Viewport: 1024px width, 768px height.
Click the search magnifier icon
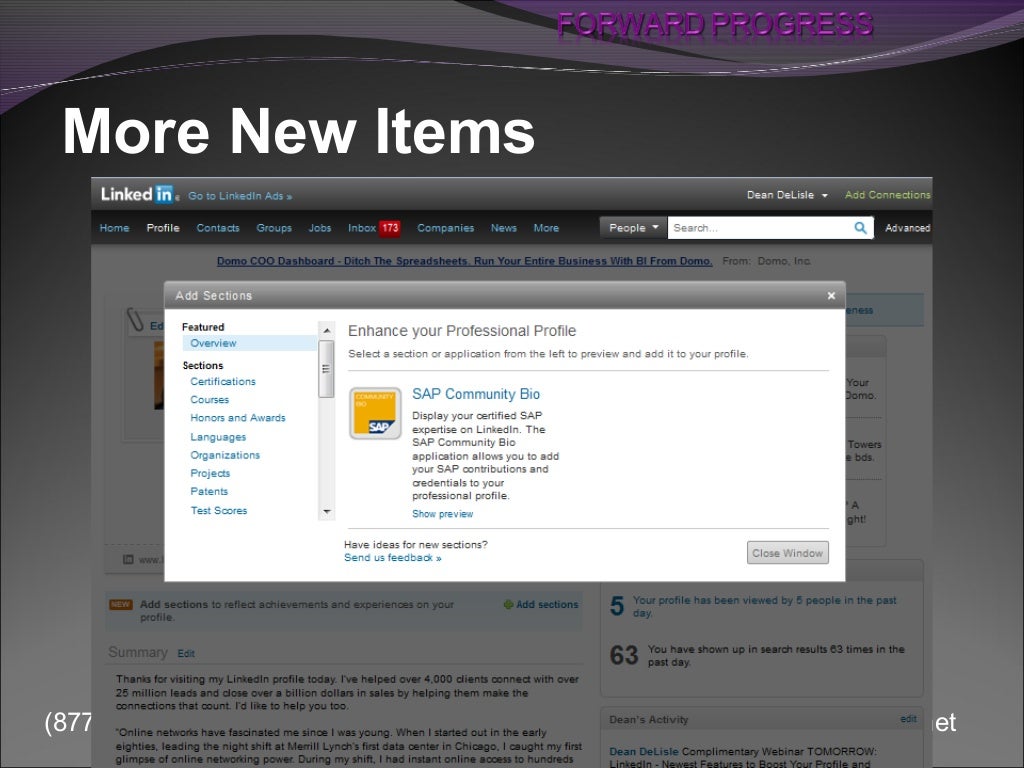coord(861,228)
